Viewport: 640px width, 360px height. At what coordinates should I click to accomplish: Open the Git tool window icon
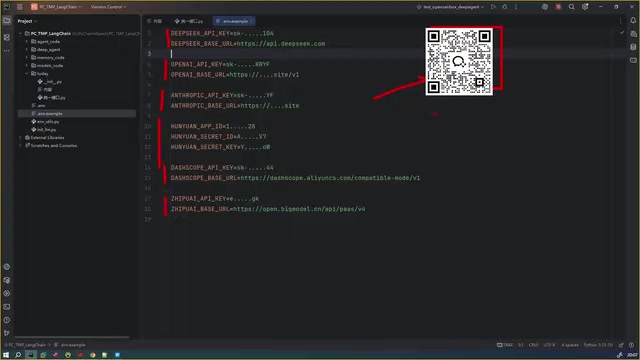click(x=7, y=333)
